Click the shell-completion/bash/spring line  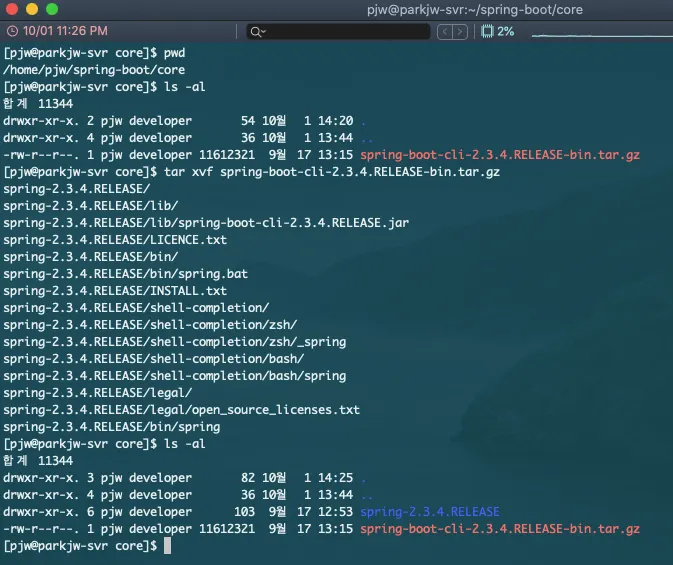tap(175, 376)
